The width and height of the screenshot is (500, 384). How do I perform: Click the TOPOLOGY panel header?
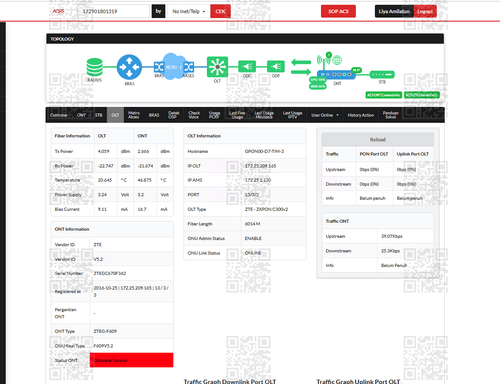pos(245,39)
